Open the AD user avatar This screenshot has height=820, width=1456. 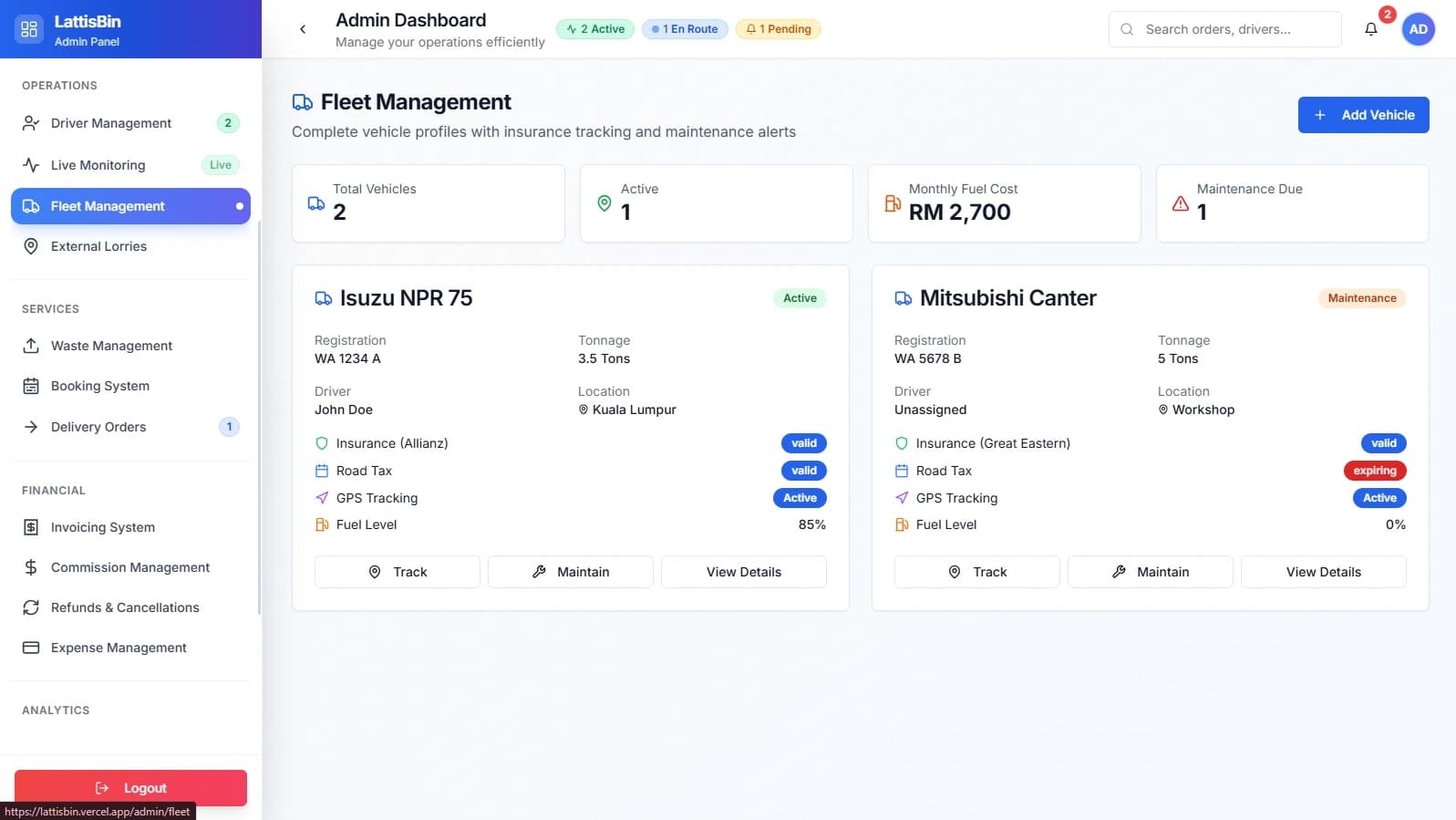(x=1418, y=29)
